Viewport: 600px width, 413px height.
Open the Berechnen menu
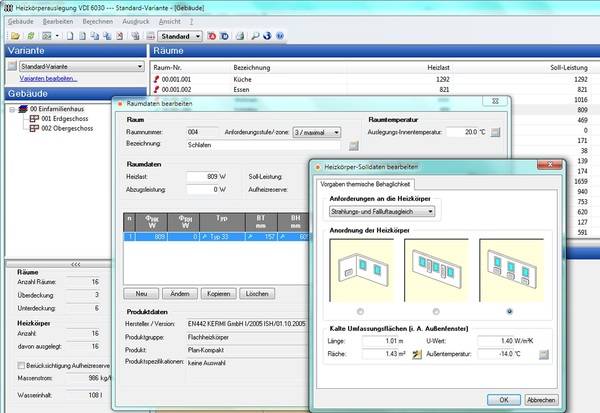pos(98,19)
